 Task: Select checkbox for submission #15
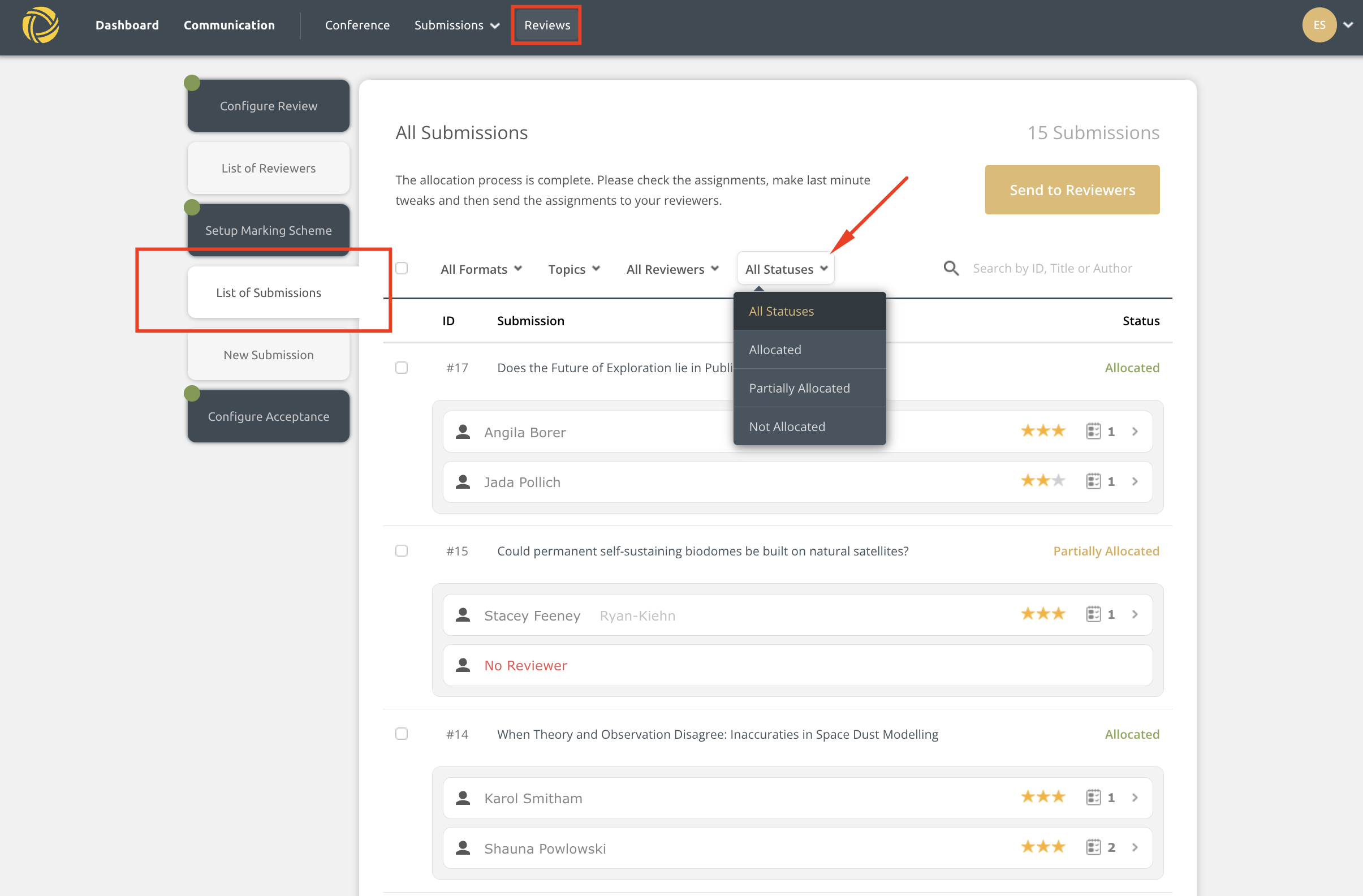pyautogui.click(x=402, y=551)
